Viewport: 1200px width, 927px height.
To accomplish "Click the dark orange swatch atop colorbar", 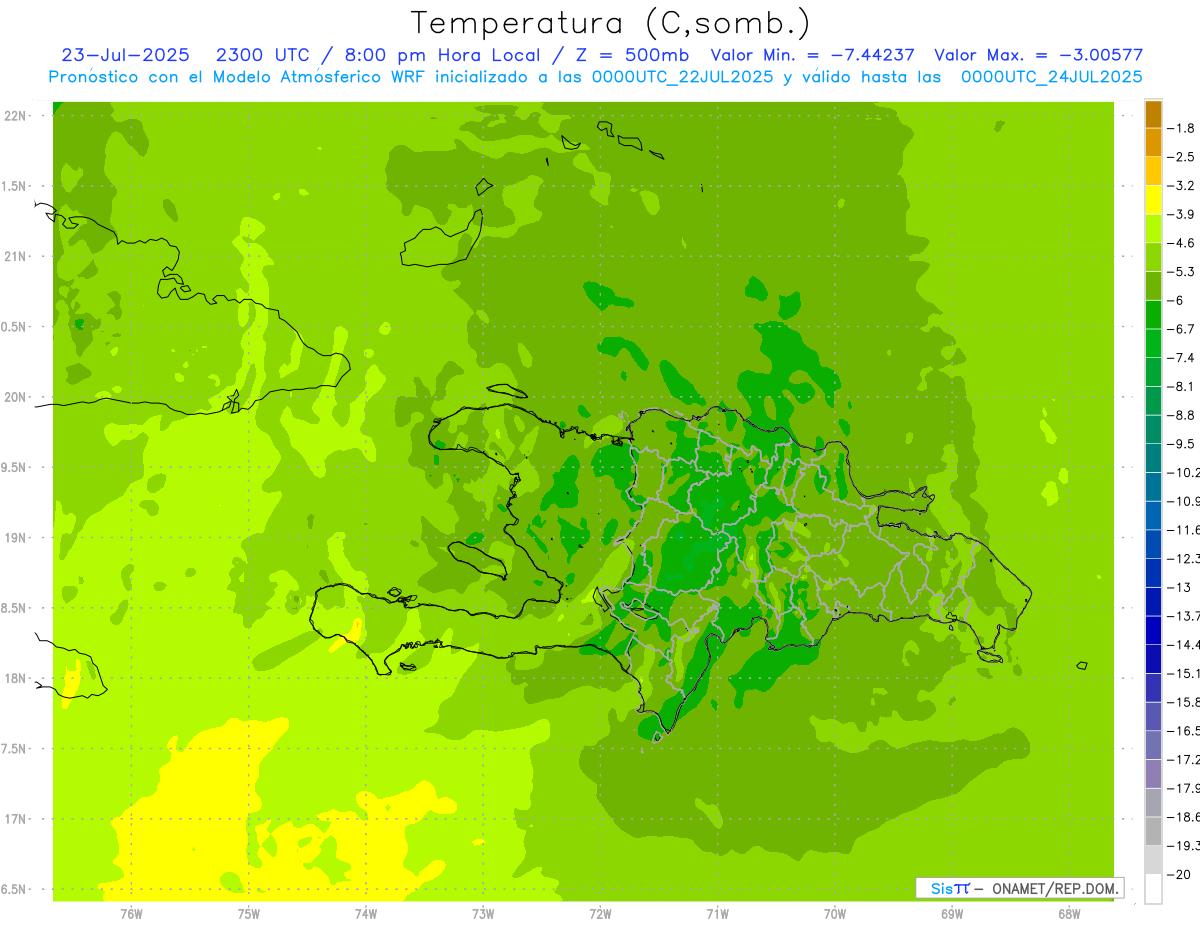I will pyautogui.click(x=1153, y=114).
